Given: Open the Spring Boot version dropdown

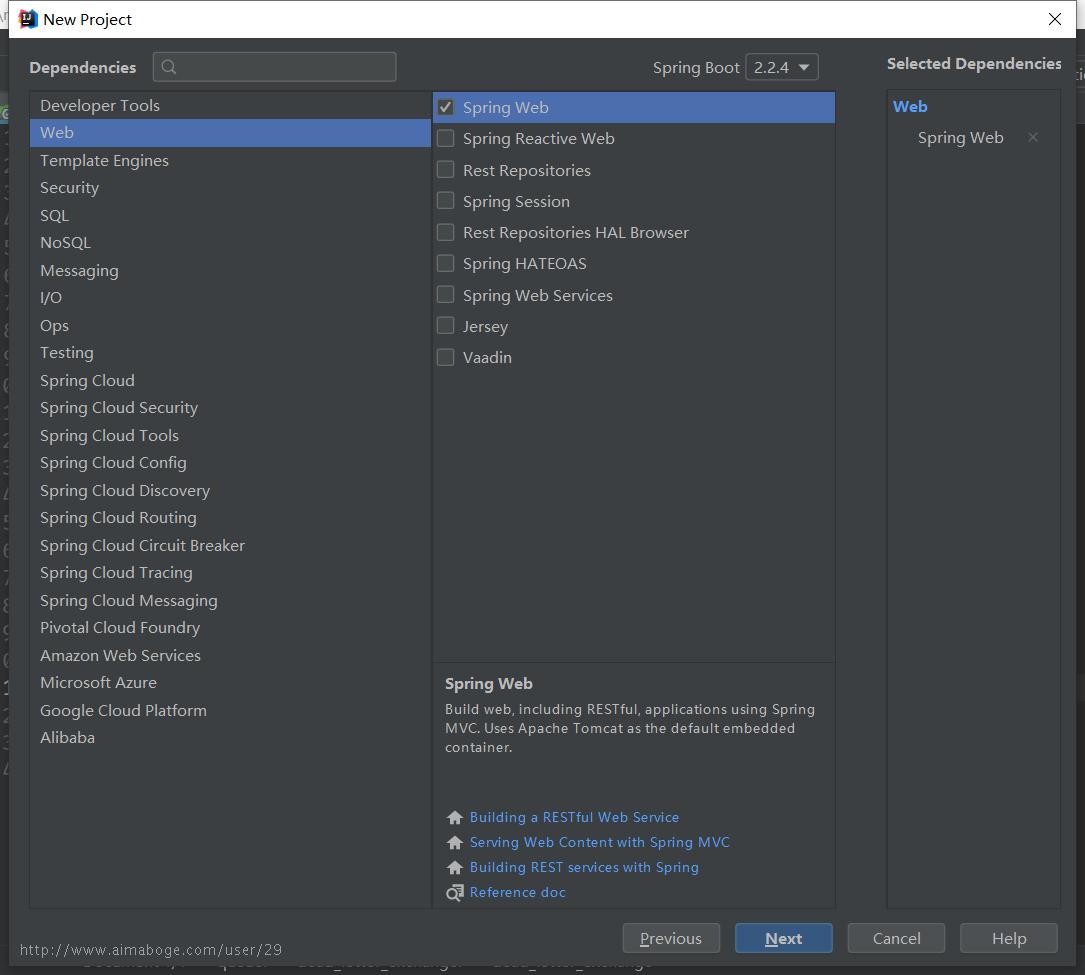Looking at the screenshot, I should (x=782, y=67).
